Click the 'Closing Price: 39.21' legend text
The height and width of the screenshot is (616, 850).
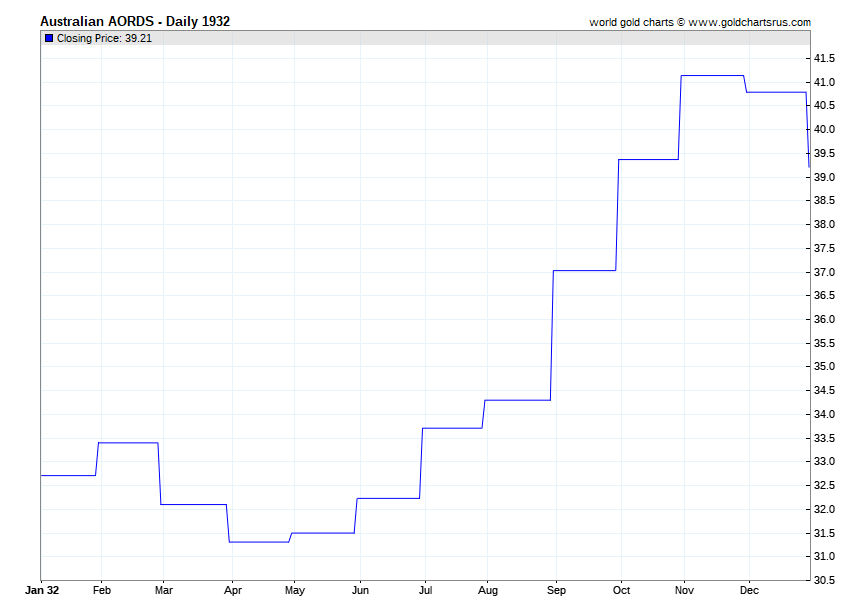coord(104,38)
